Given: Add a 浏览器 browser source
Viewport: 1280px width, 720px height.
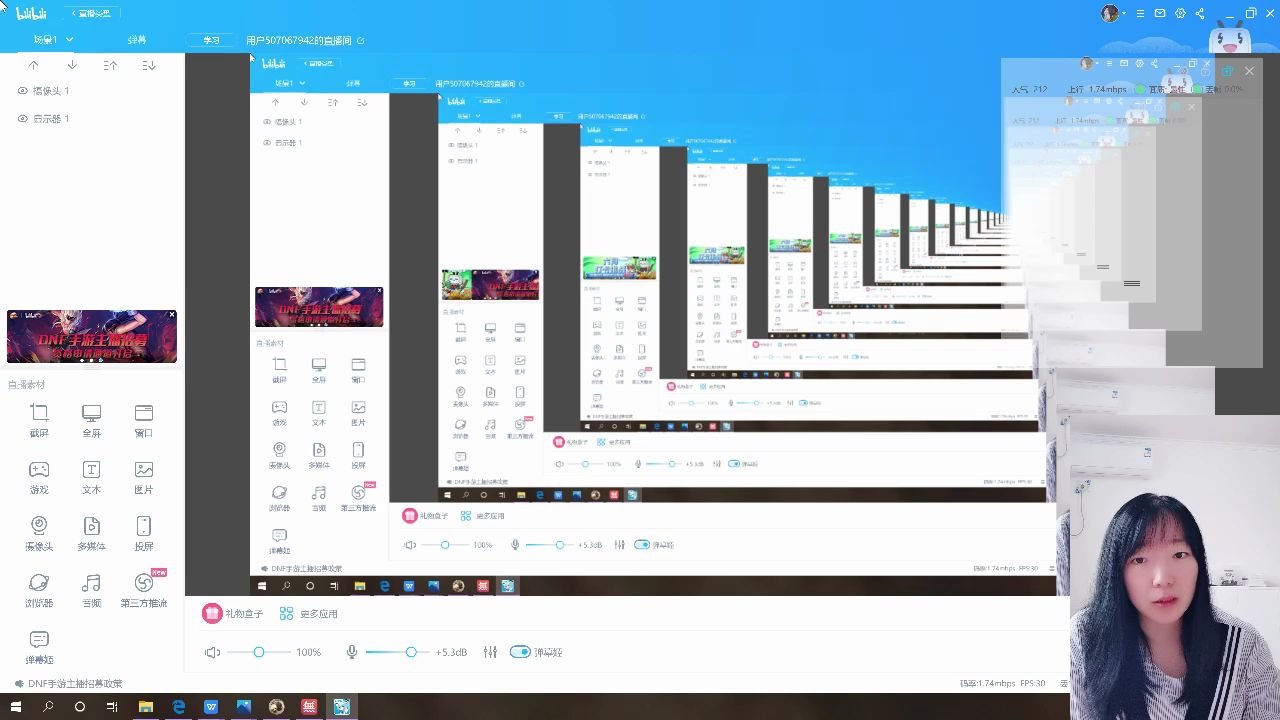Looking at the screenshot, I should click(39, 590).
